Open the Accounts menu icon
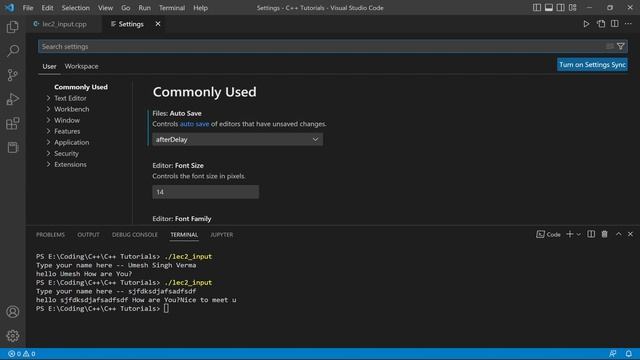640x360 pixels. tap(13, 312)
